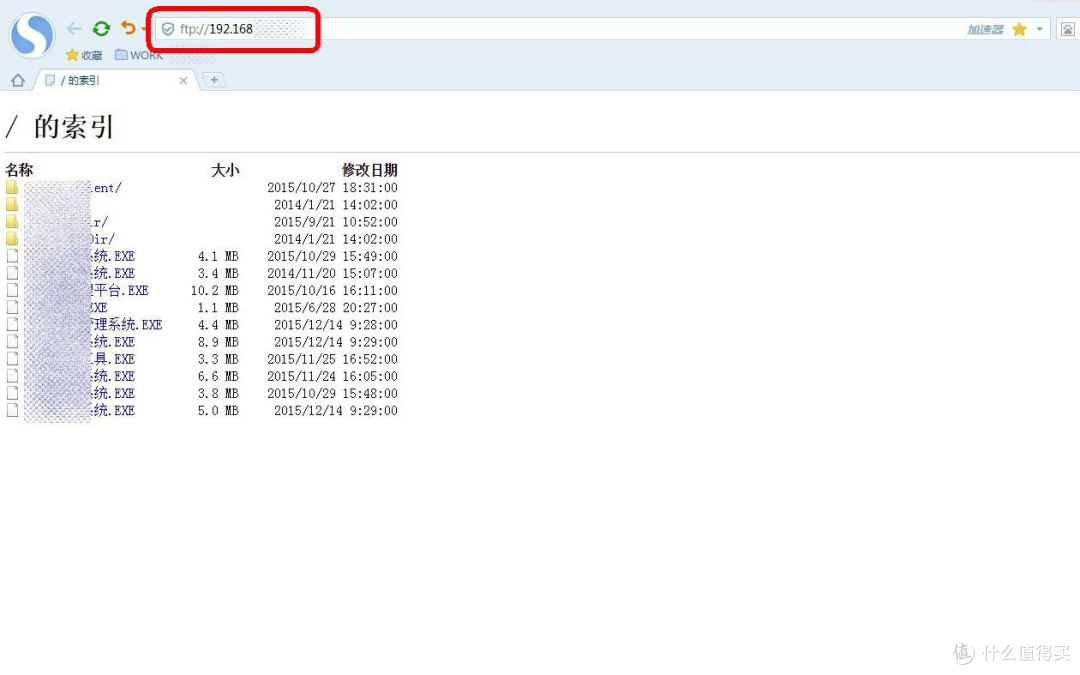Click the 名称 column header
This screenshot has height=675, width=1080.
(19, 170)
